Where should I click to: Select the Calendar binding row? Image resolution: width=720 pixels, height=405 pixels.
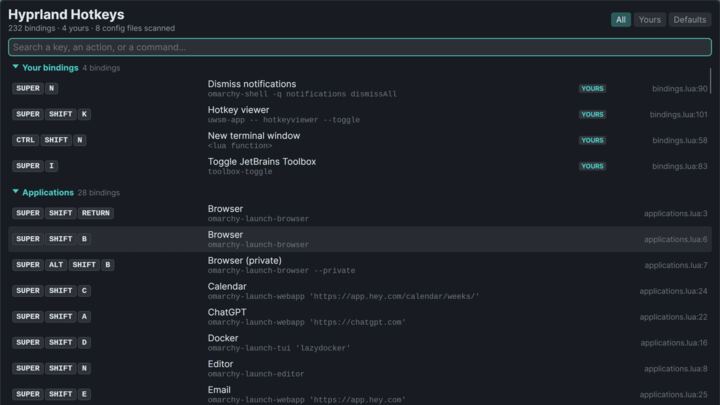360,291
